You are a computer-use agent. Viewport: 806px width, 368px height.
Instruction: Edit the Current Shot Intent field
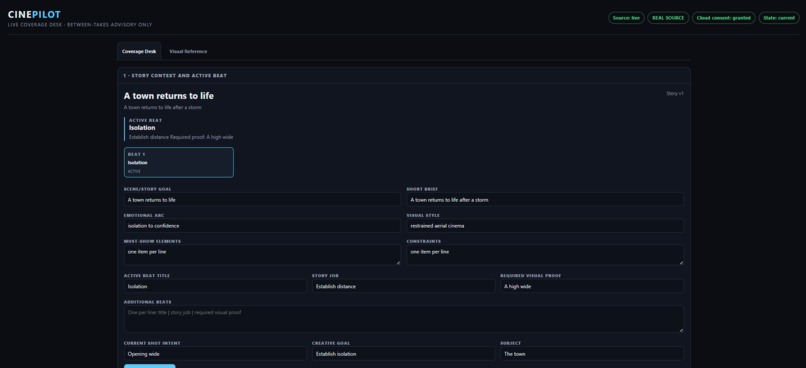click(215, 354)
